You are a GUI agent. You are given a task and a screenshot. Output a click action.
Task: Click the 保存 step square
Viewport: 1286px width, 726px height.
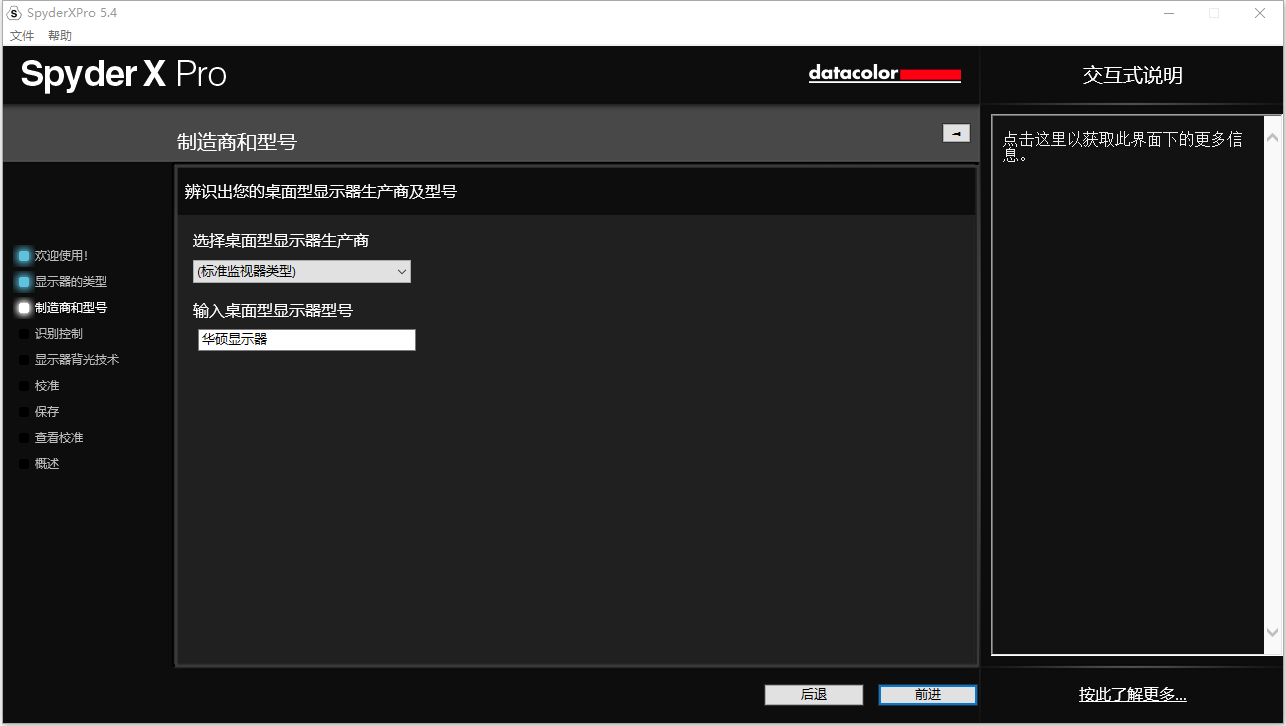[24, 412]
